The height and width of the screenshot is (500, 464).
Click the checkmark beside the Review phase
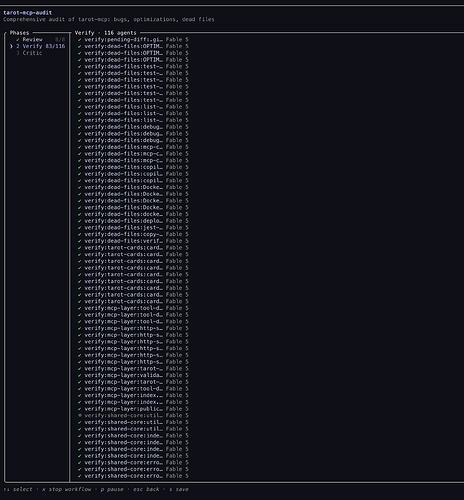coord(18,40)
